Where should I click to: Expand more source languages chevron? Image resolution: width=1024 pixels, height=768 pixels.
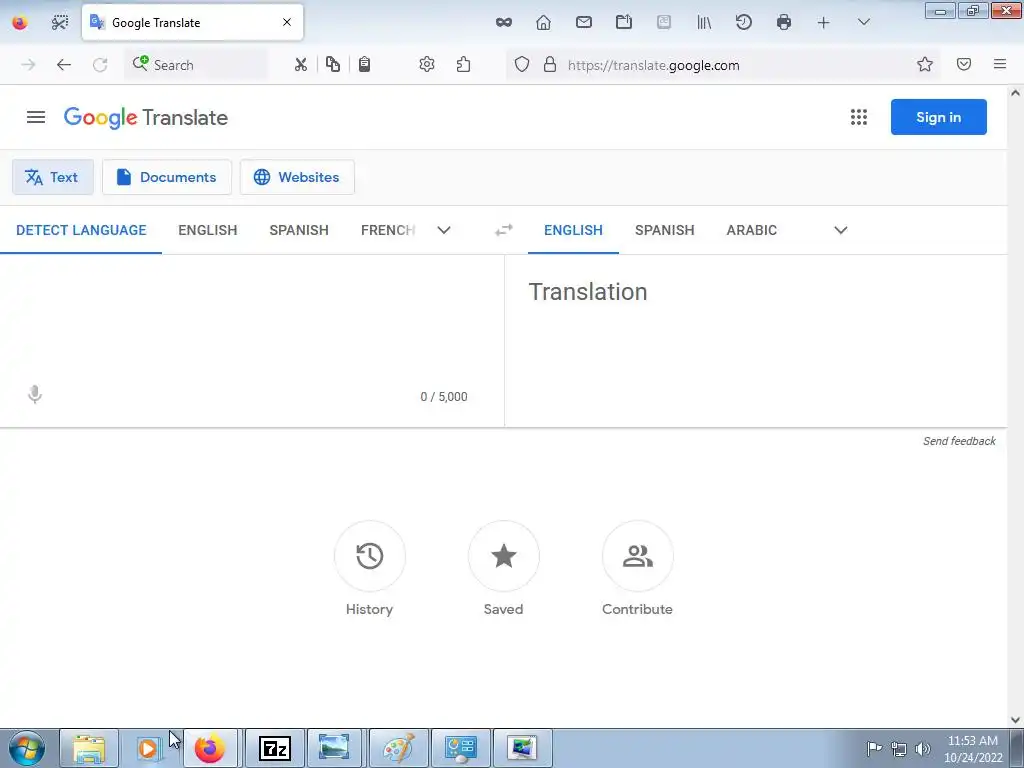(444, 230)
